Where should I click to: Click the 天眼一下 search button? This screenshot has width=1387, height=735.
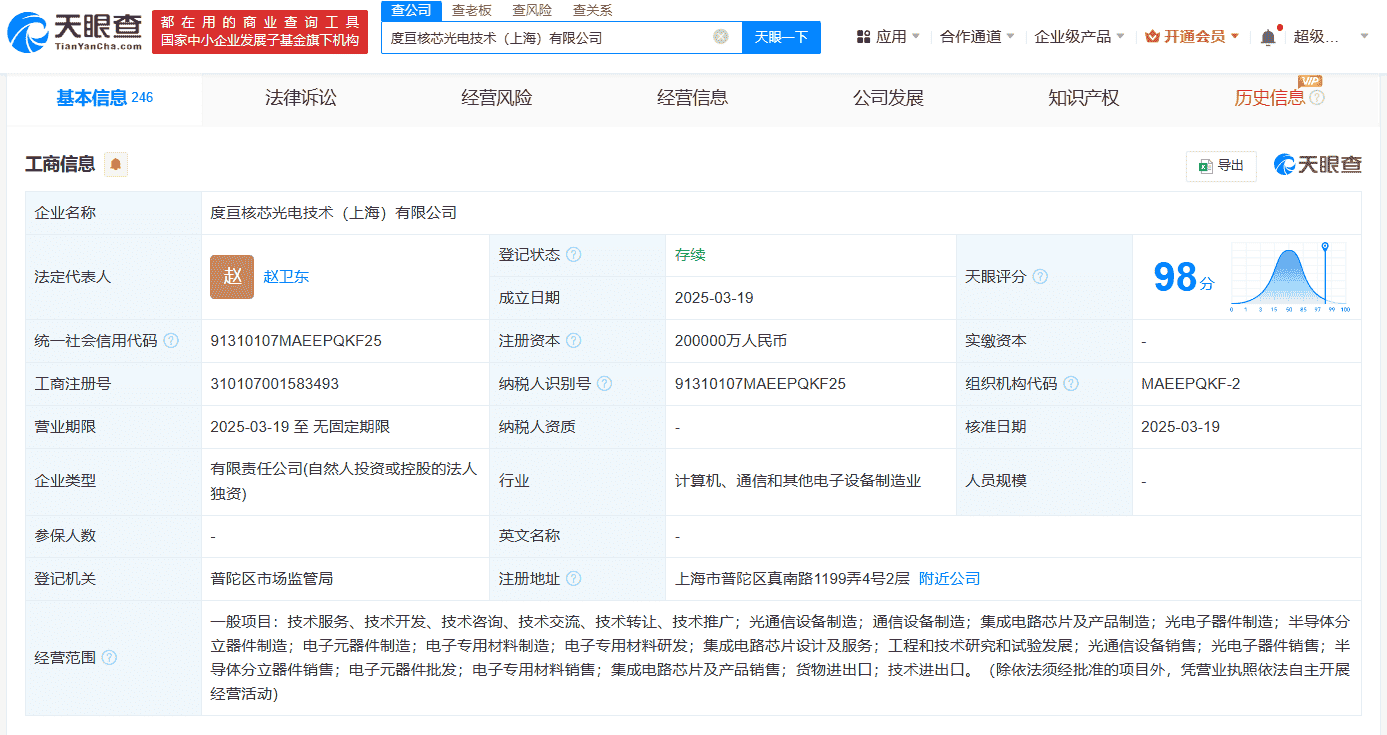pos(781,37)
